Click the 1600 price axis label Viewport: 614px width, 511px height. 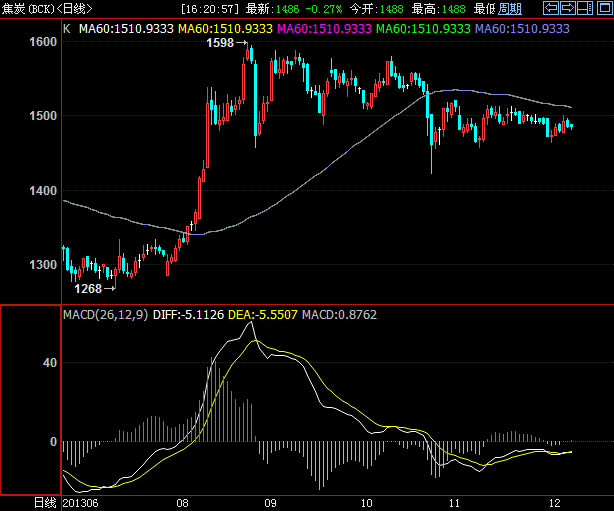[x=43, y=42]
